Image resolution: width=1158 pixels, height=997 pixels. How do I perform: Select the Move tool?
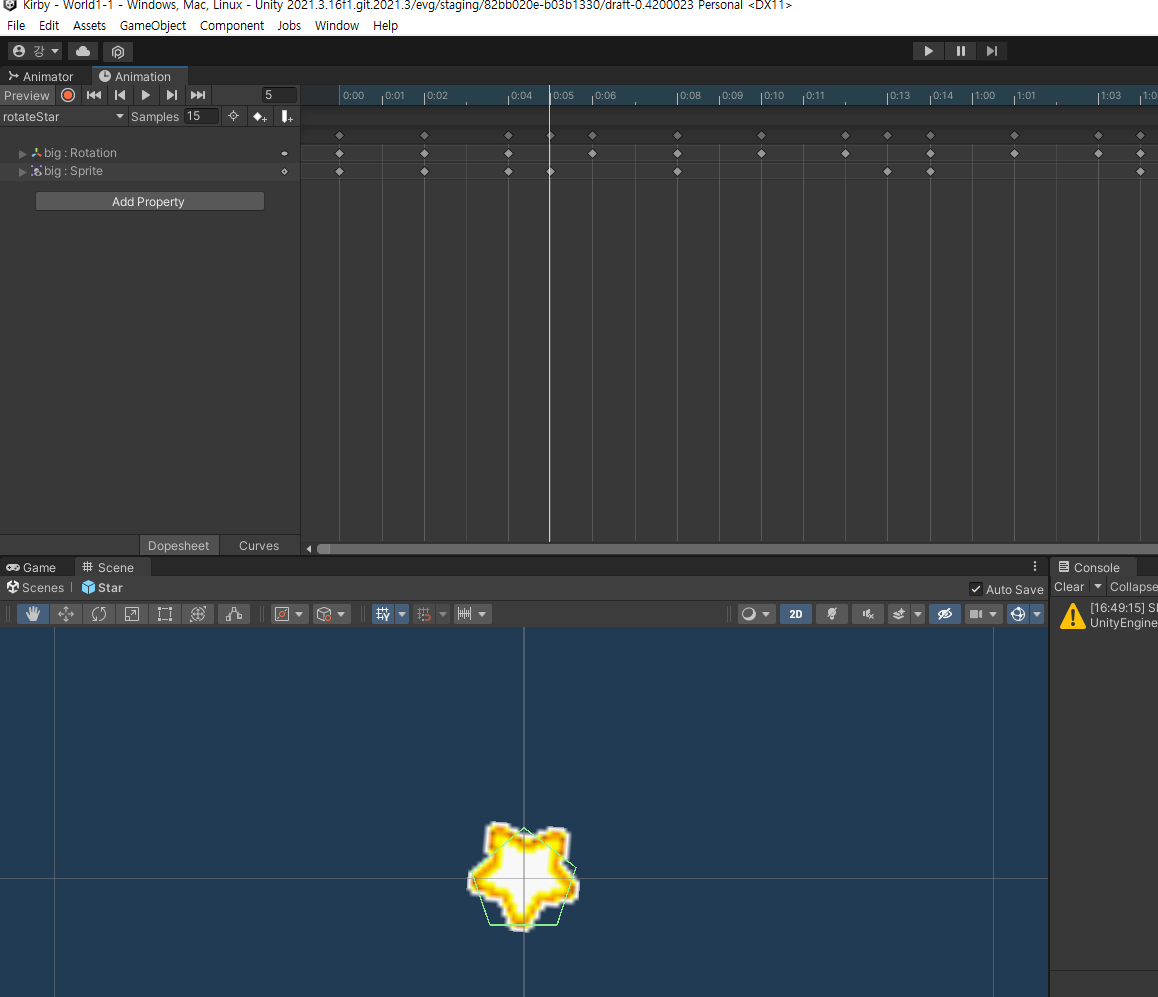click(x=66, y=614)
